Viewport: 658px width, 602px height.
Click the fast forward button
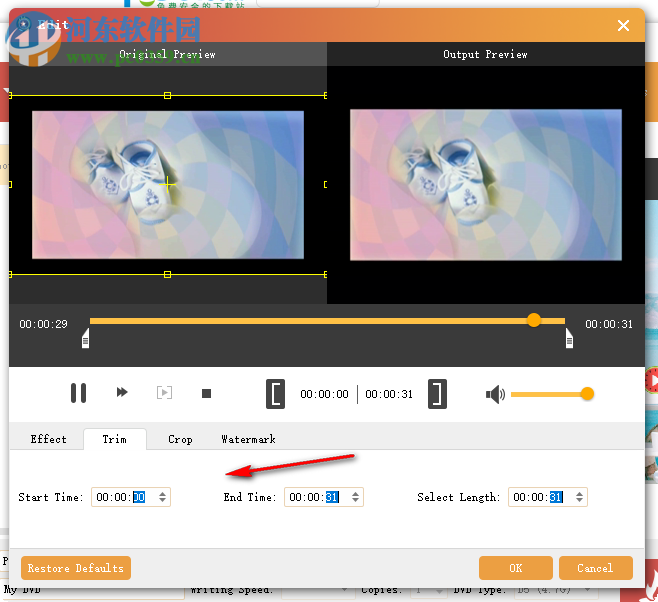[x=122, y=393]
